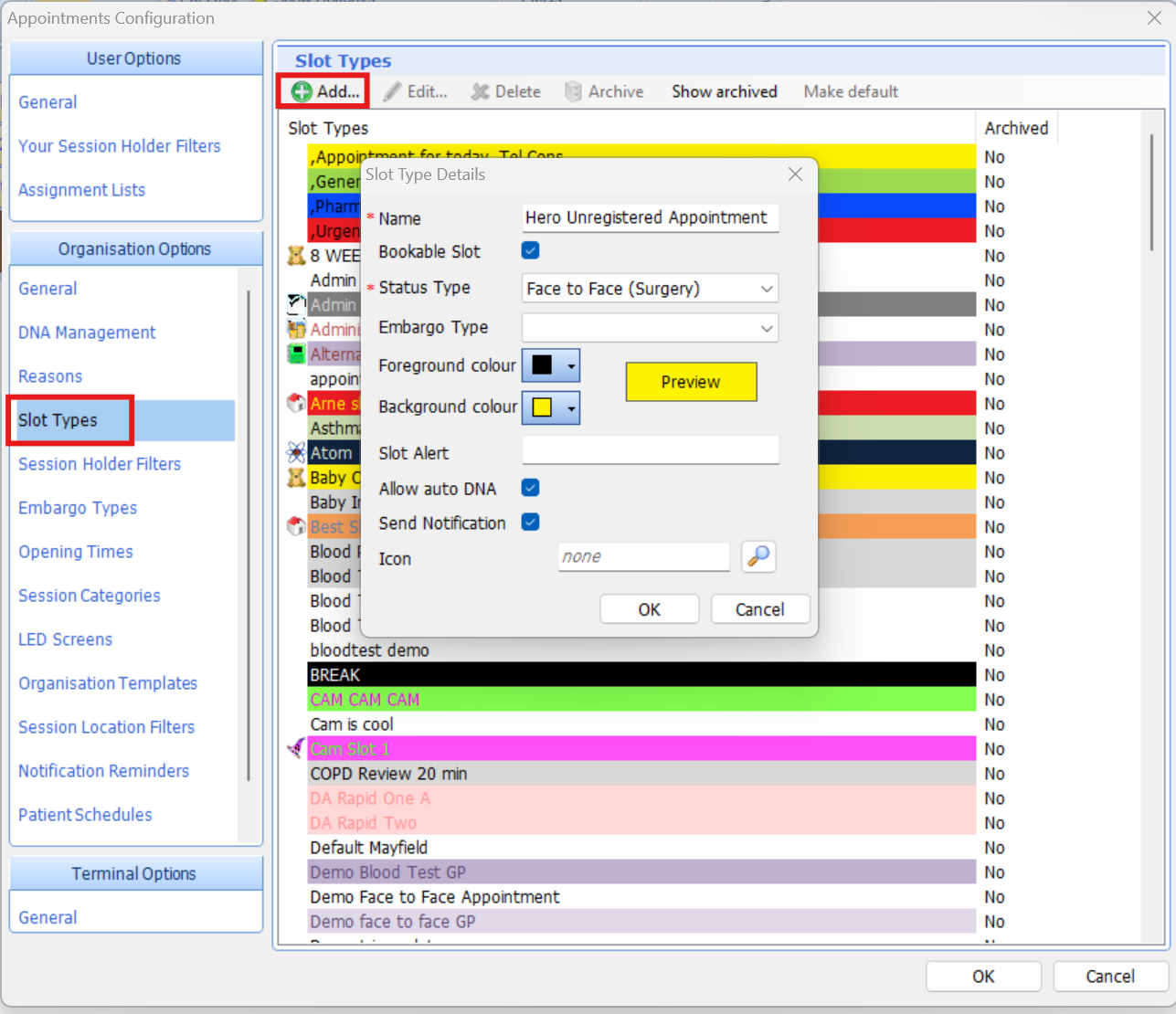Click the green Add slot type icon
Viewport: 1176px width, 1014px height.
[302, 91]
